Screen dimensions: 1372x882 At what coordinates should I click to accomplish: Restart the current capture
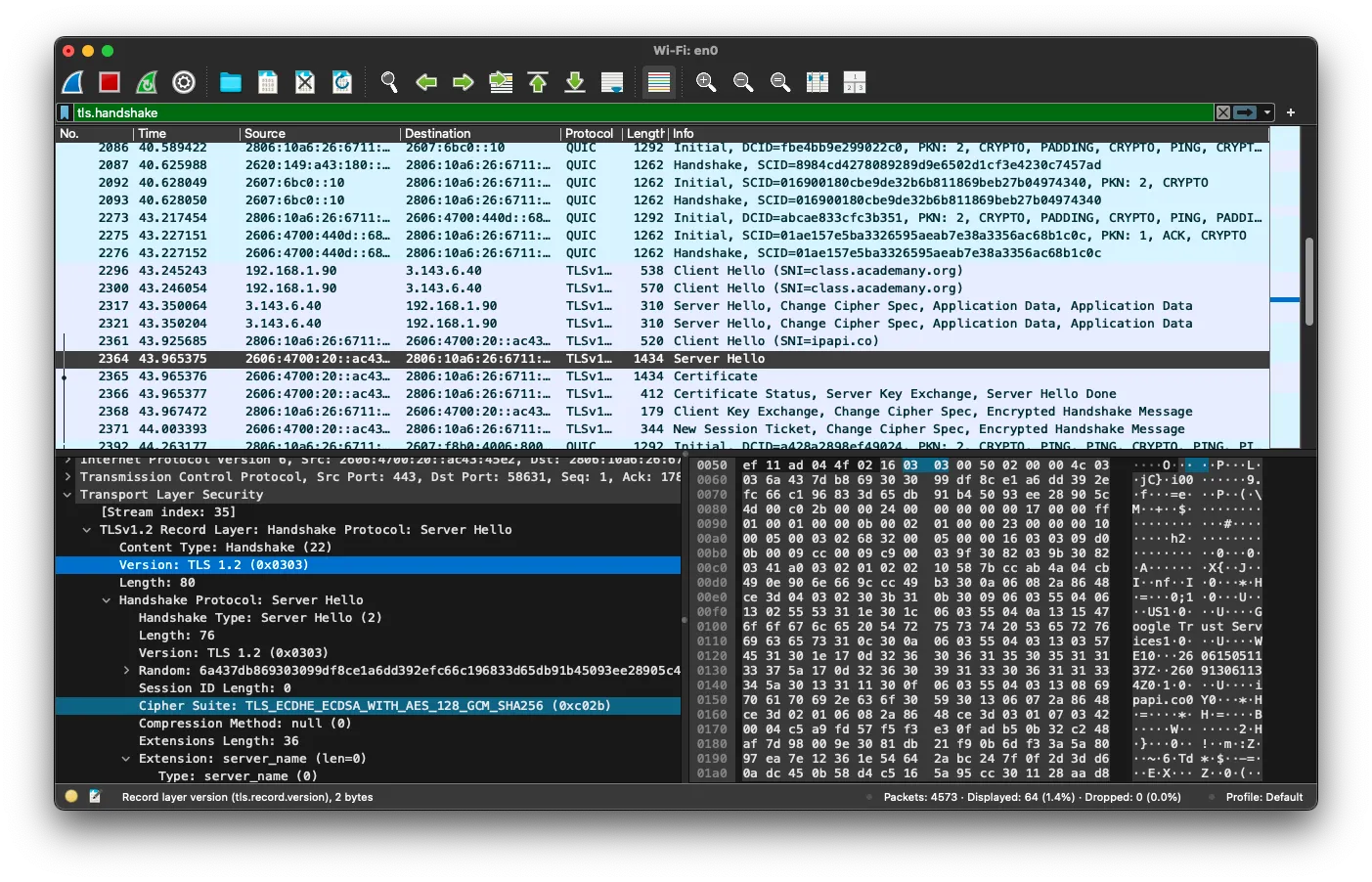147,82
